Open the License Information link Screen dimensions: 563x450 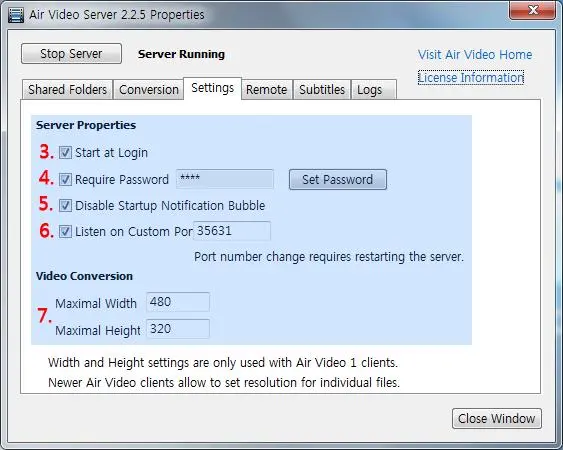(x=471, y=78)
